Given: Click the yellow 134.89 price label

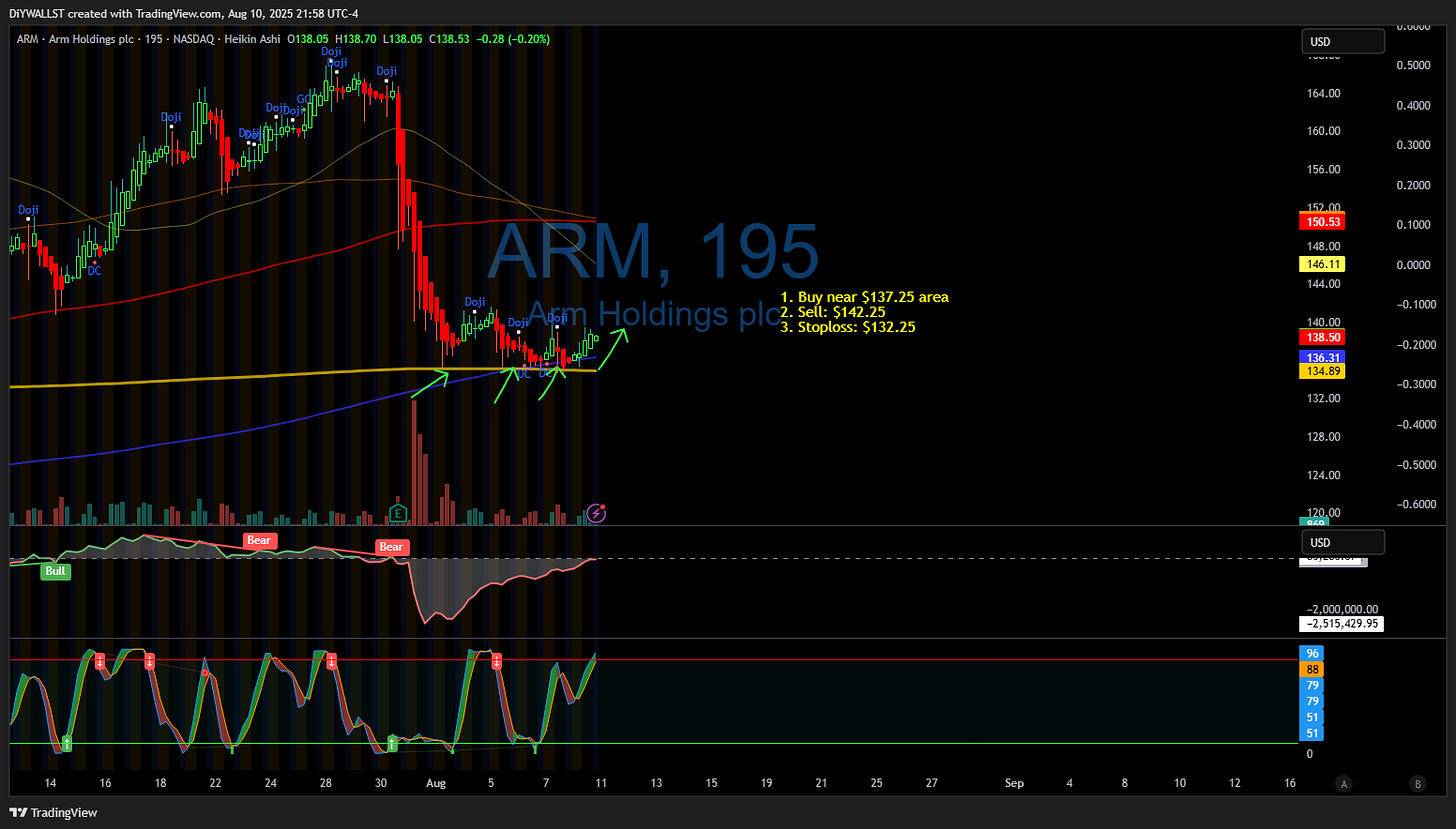Looking at the screenshot, I should coord(1321,371).
